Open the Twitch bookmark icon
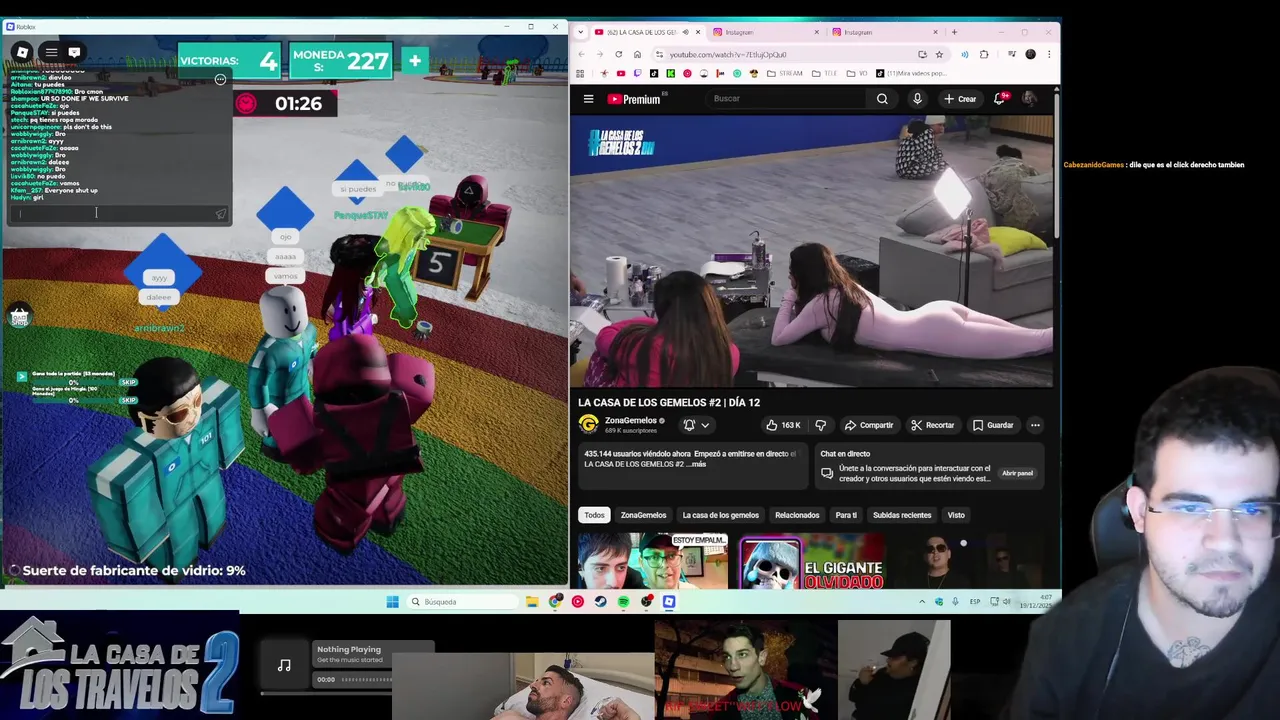1280x720 pixels. click(638, 73)
